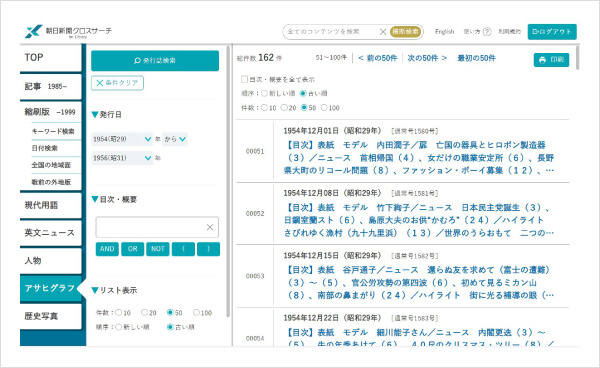Screen dimensions: 600x368
Task: Select 古い順 in results header
Action: point(303,93)
